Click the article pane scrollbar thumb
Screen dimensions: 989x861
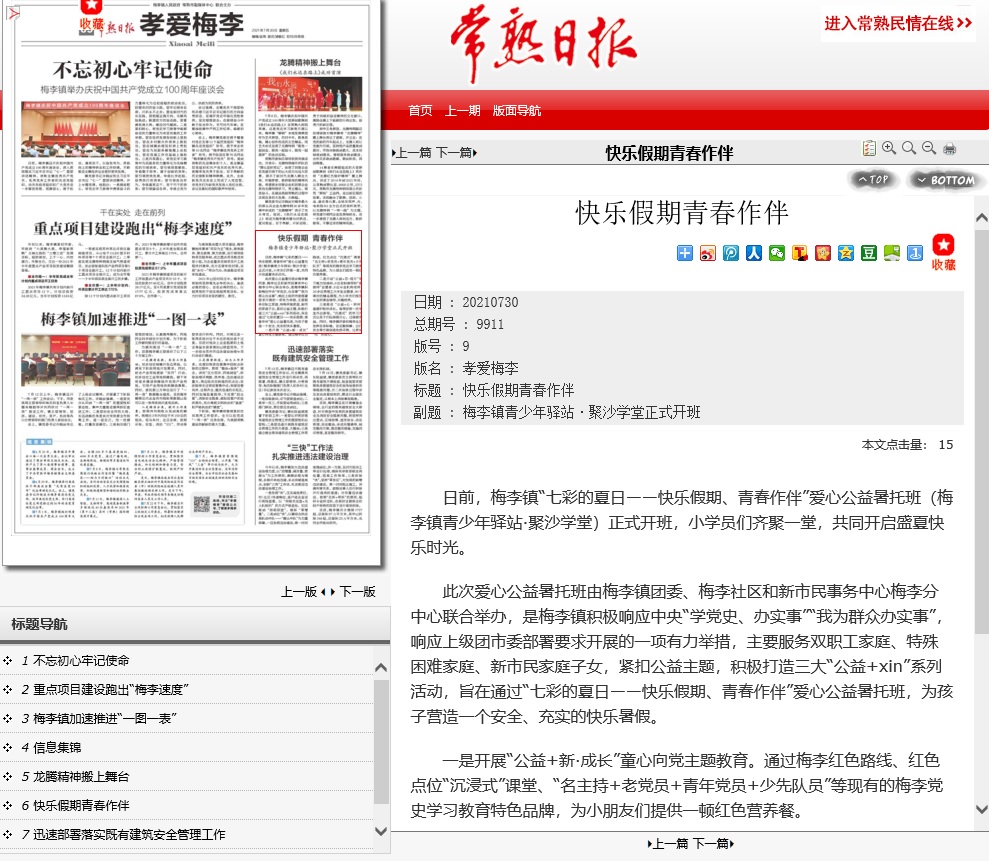tap(981, 431)
